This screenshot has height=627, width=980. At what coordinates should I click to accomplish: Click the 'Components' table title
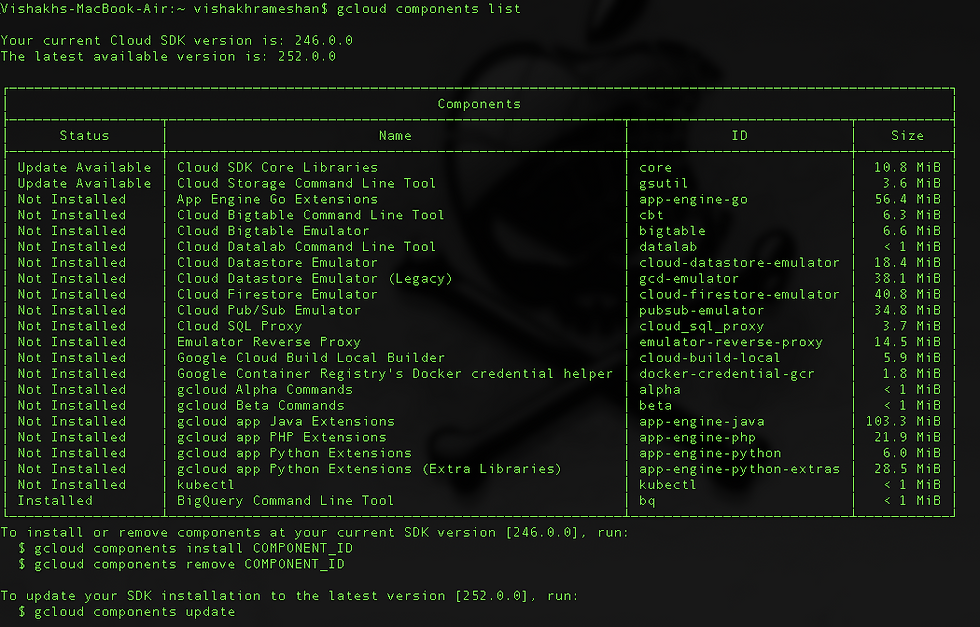coord(479,104)
